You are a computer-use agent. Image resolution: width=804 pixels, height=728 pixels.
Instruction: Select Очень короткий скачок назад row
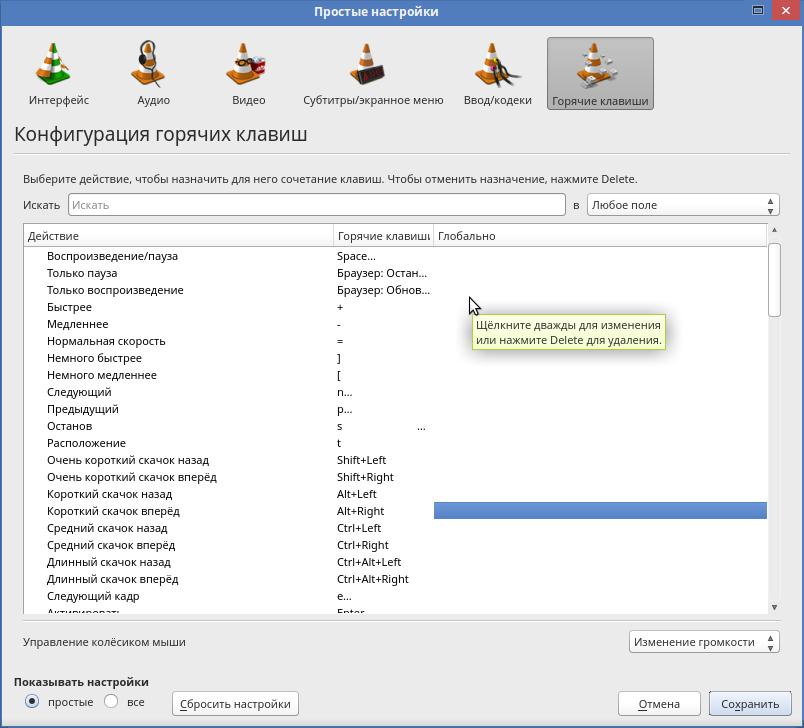pos(395,460)
